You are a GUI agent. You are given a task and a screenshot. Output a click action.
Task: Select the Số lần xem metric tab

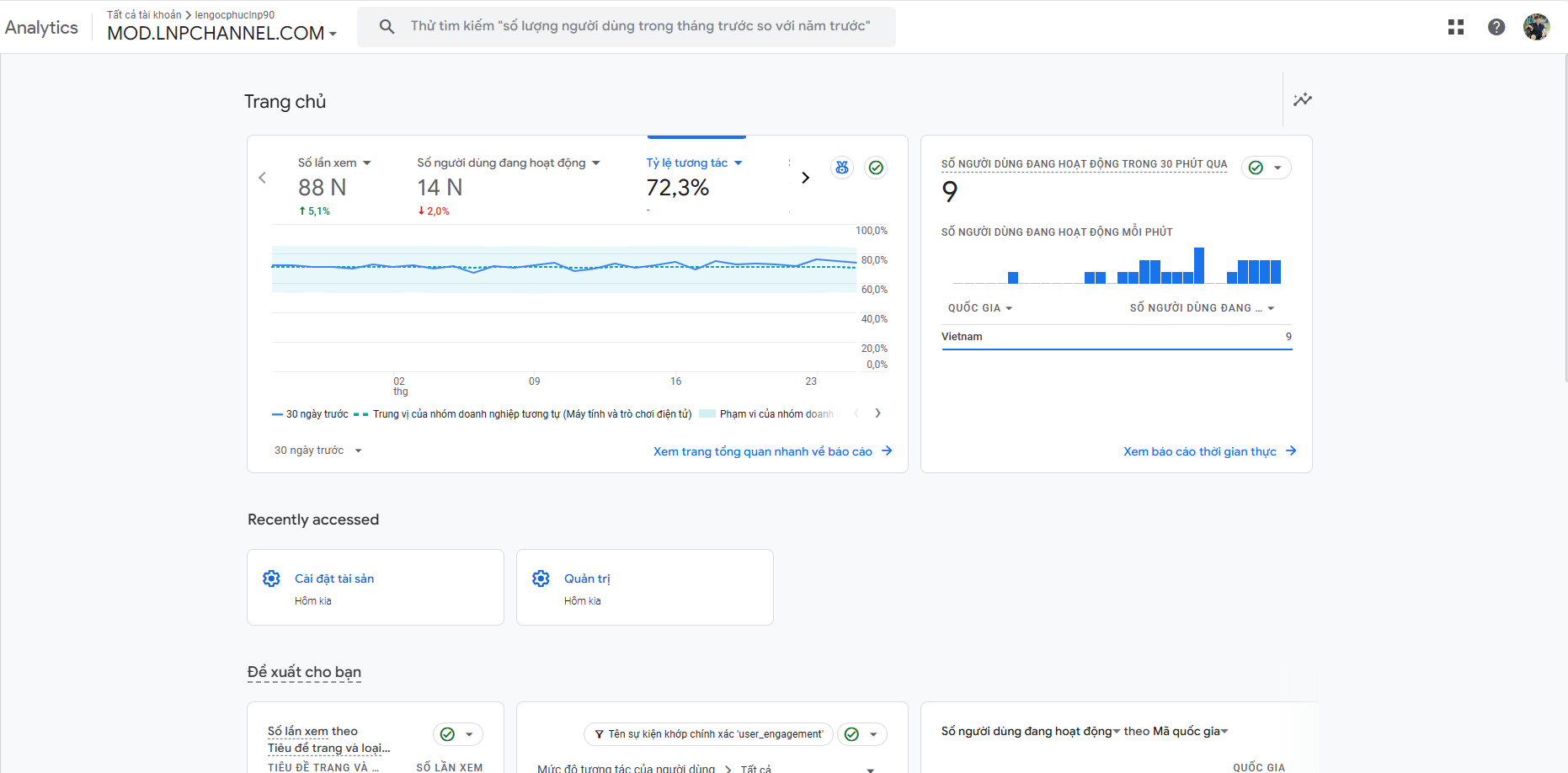(x=334, y=163)
